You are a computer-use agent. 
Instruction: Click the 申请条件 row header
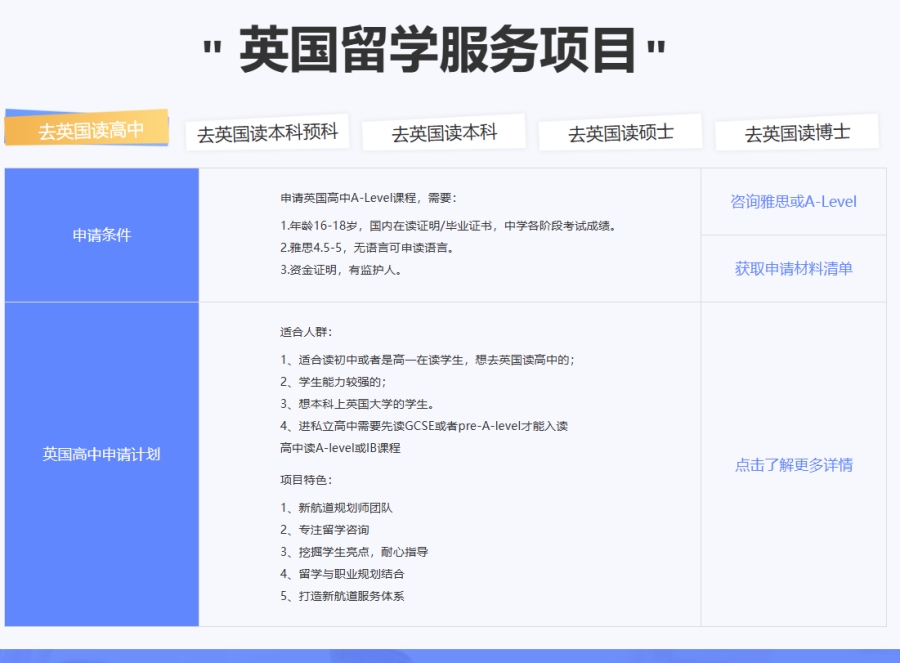pos(102,235)
